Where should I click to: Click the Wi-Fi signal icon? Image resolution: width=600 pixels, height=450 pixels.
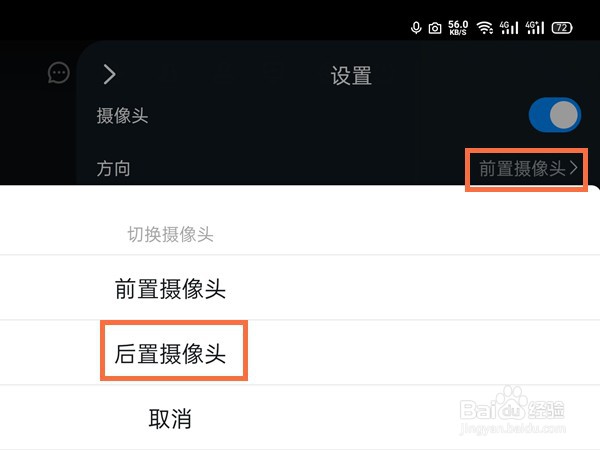click(x=484, y=28)
